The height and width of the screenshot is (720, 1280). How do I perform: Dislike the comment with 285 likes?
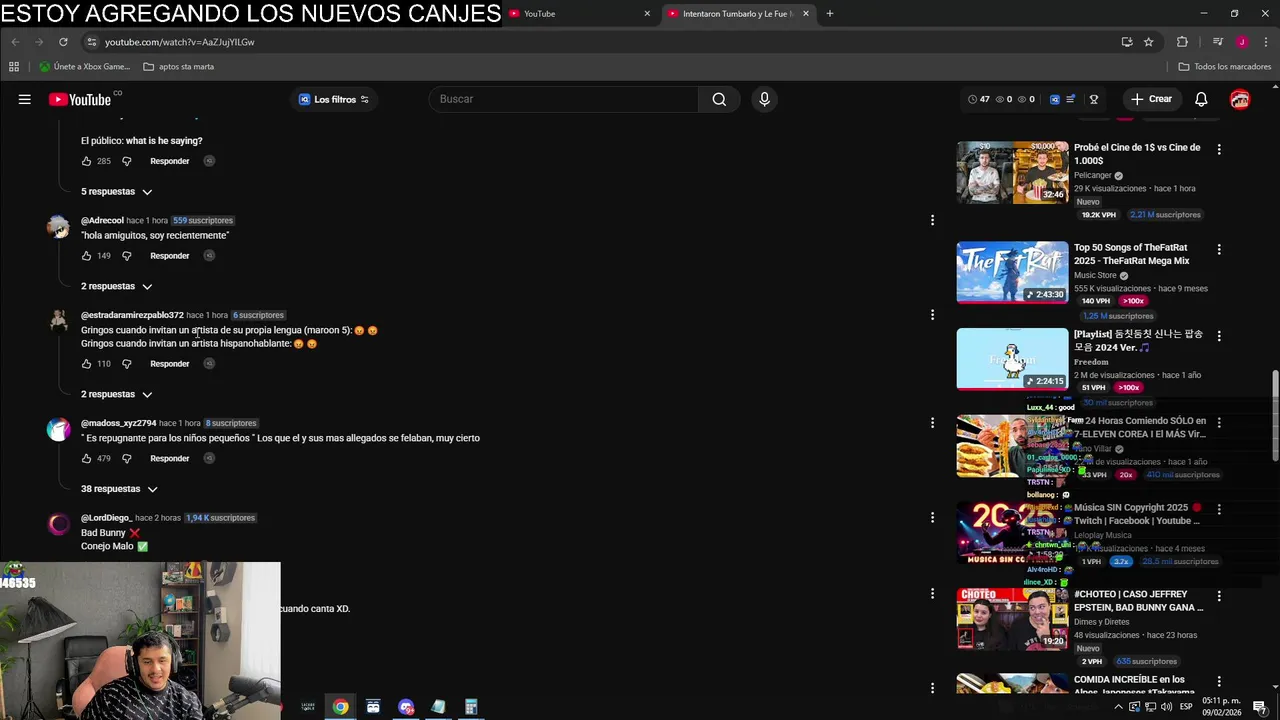pyautogui.click(x=127, y=161)
